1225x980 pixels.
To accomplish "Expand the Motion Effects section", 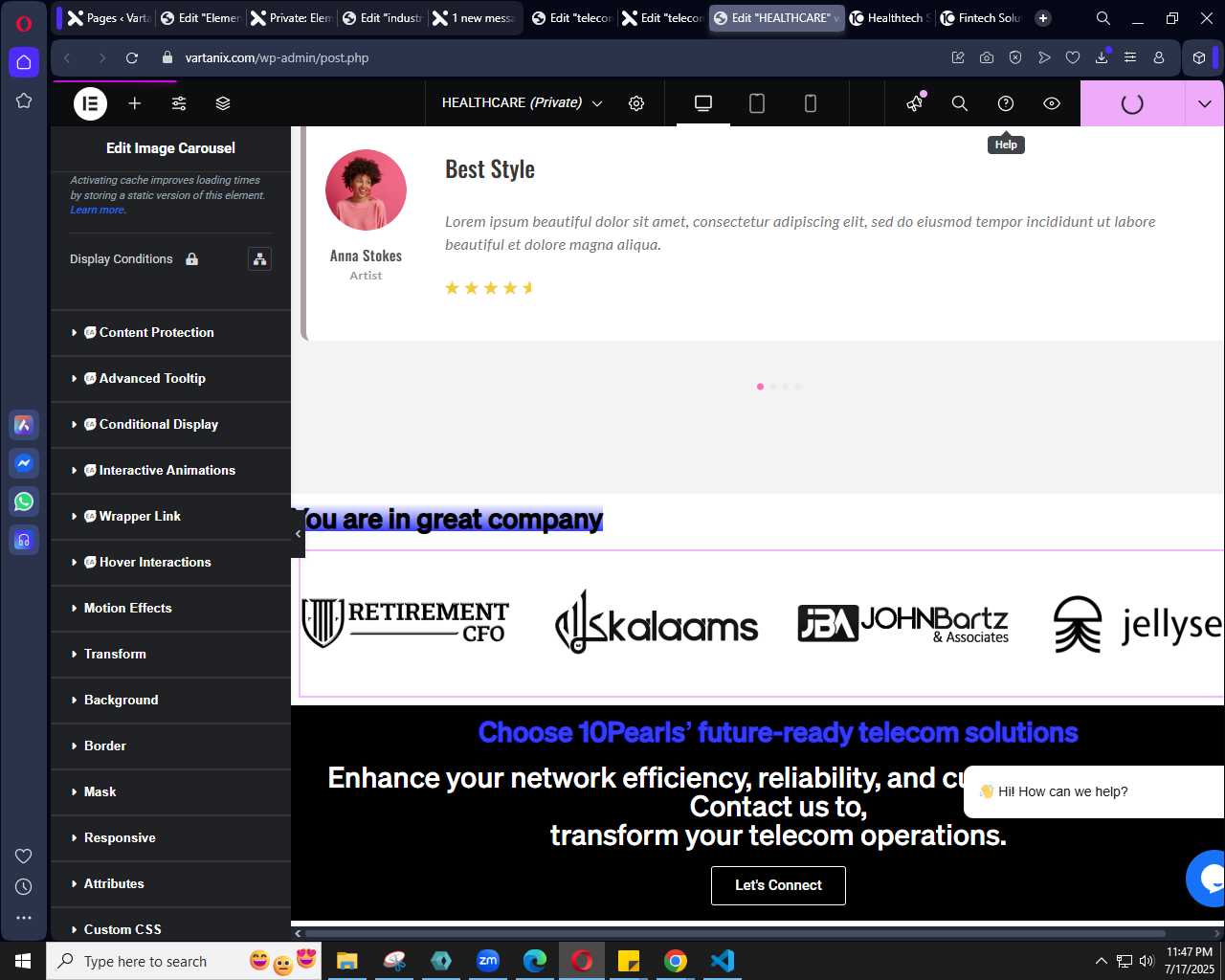I will tap(170, 608).
